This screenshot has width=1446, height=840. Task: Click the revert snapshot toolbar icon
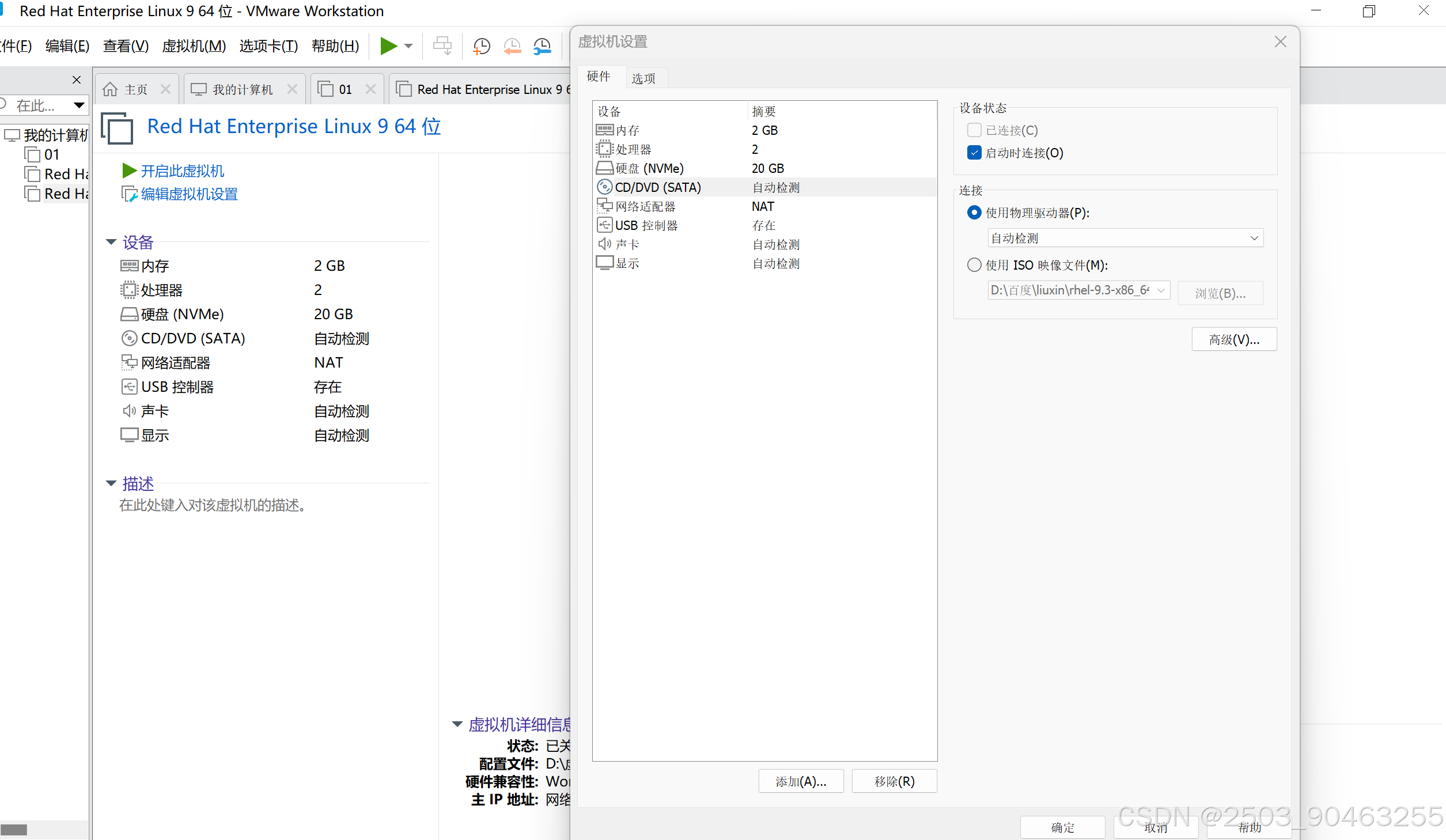512,46
